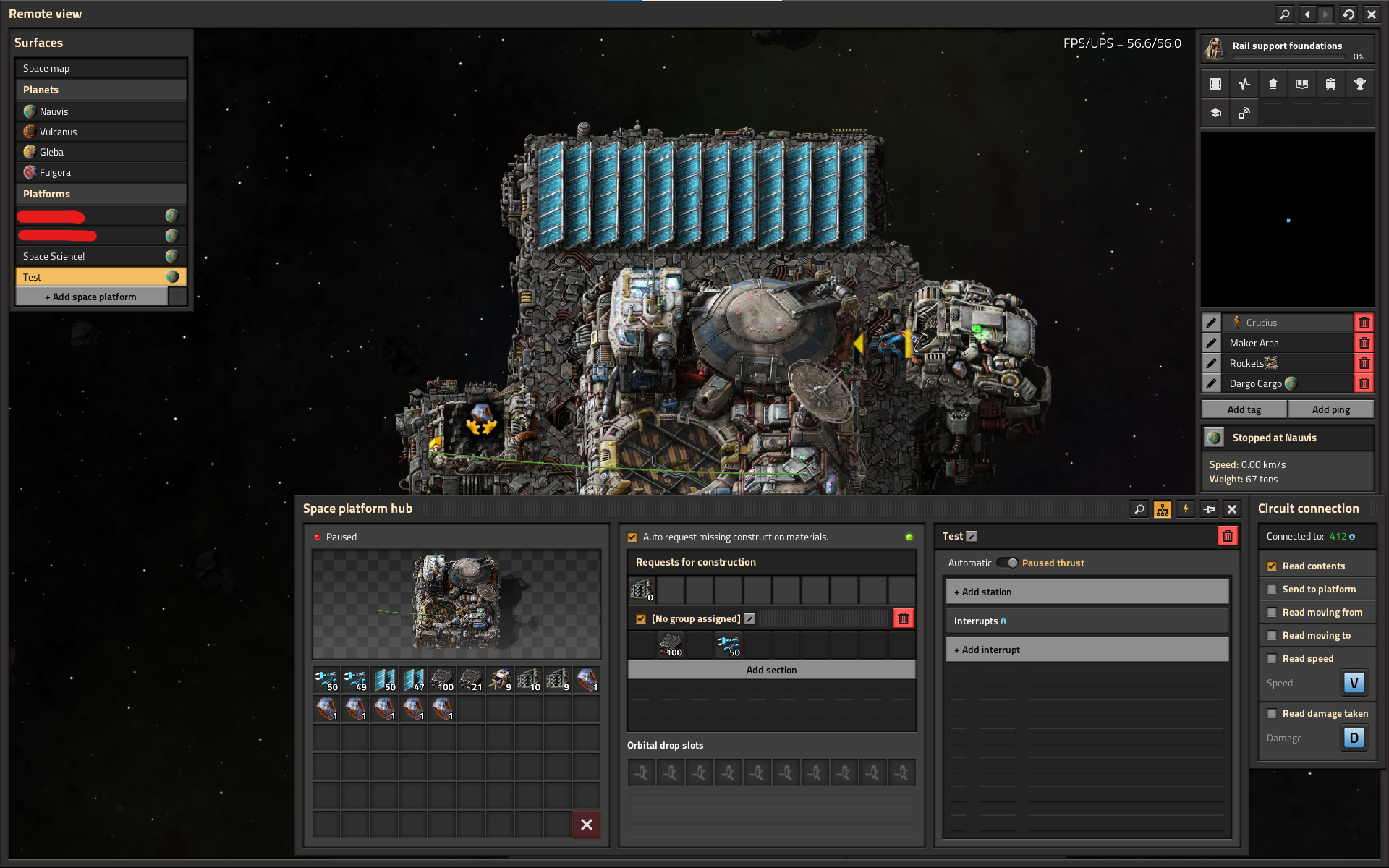Uncheck Read contents
Viewport: 1389px width, 868px height.
[x=1272, y=566]
